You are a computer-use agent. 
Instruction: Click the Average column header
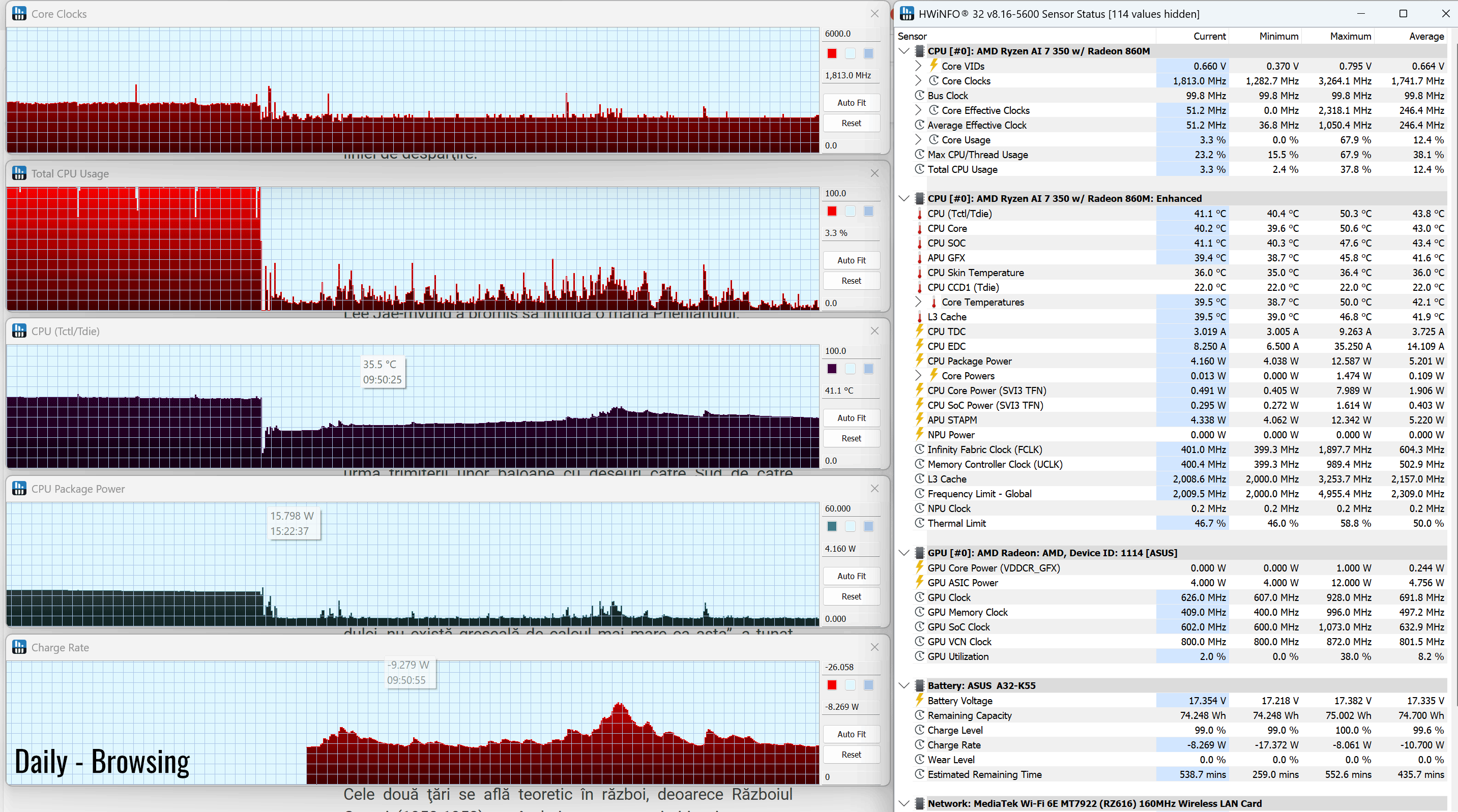(1411, 36)
